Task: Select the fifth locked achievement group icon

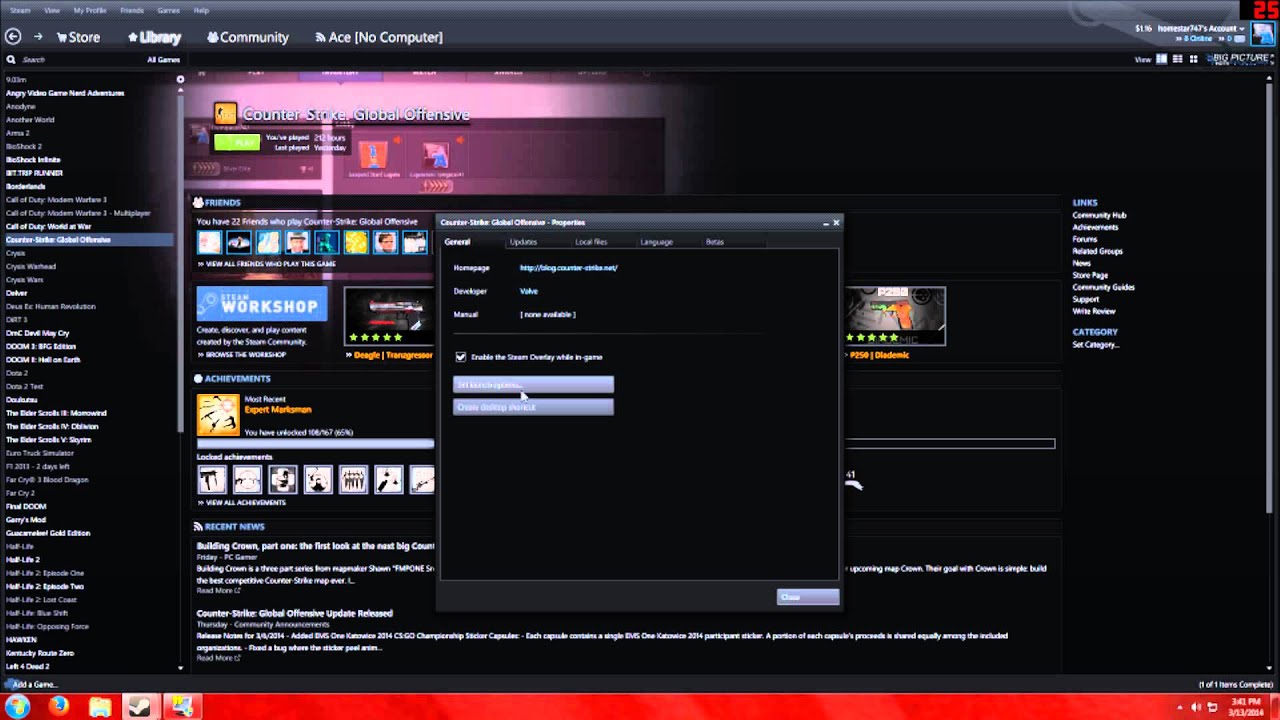Action: (x=353, y=480)
